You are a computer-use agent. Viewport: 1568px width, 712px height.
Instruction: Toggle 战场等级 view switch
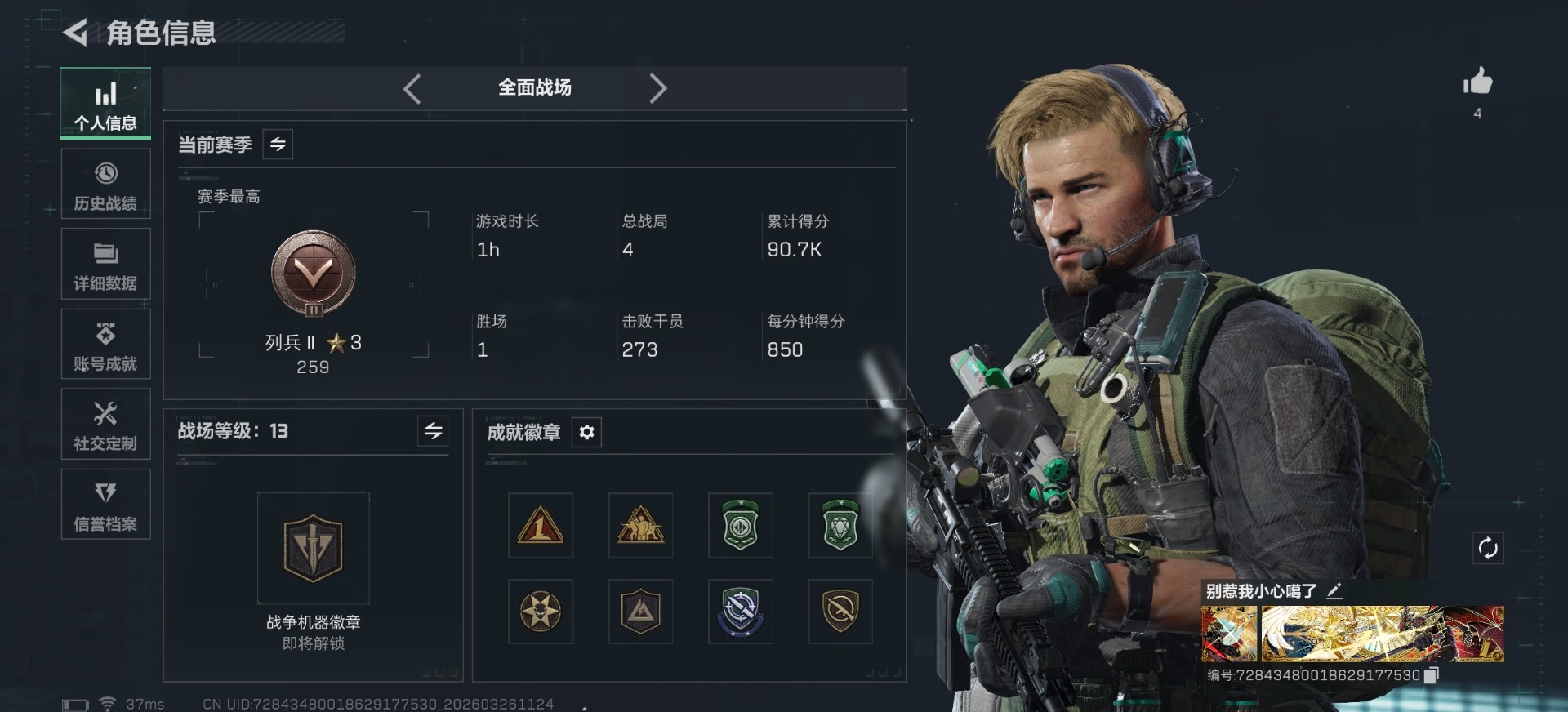(433, 430)
